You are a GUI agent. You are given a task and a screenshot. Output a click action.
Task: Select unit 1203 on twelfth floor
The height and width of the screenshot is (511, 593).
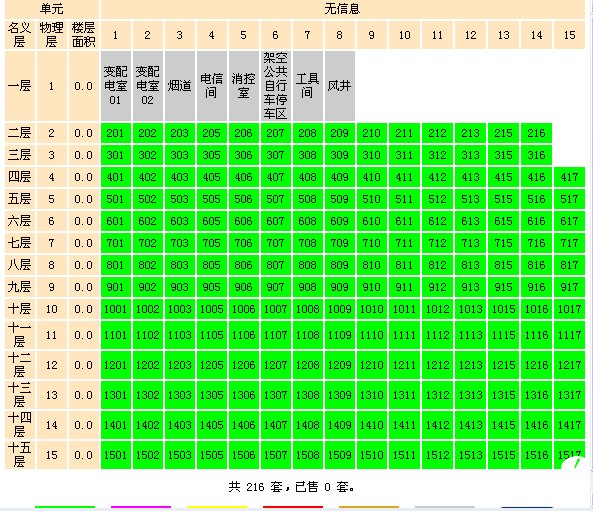(x=179, y=365)
